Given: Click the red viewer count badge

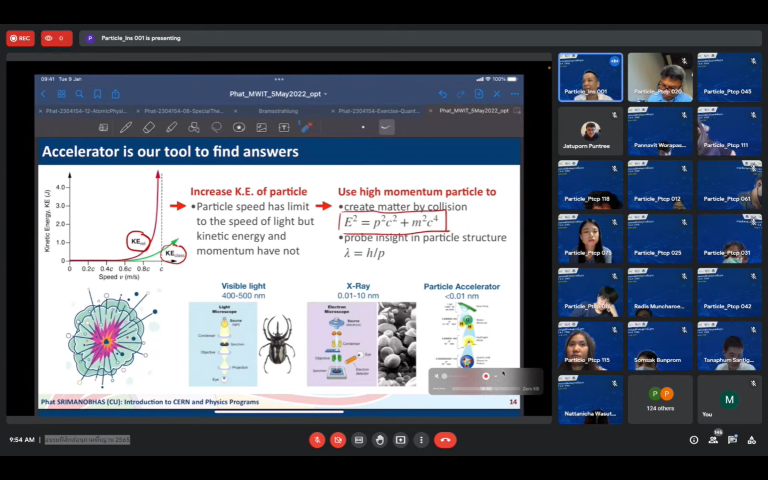Looking at the screenshot, I should [57, 38].
